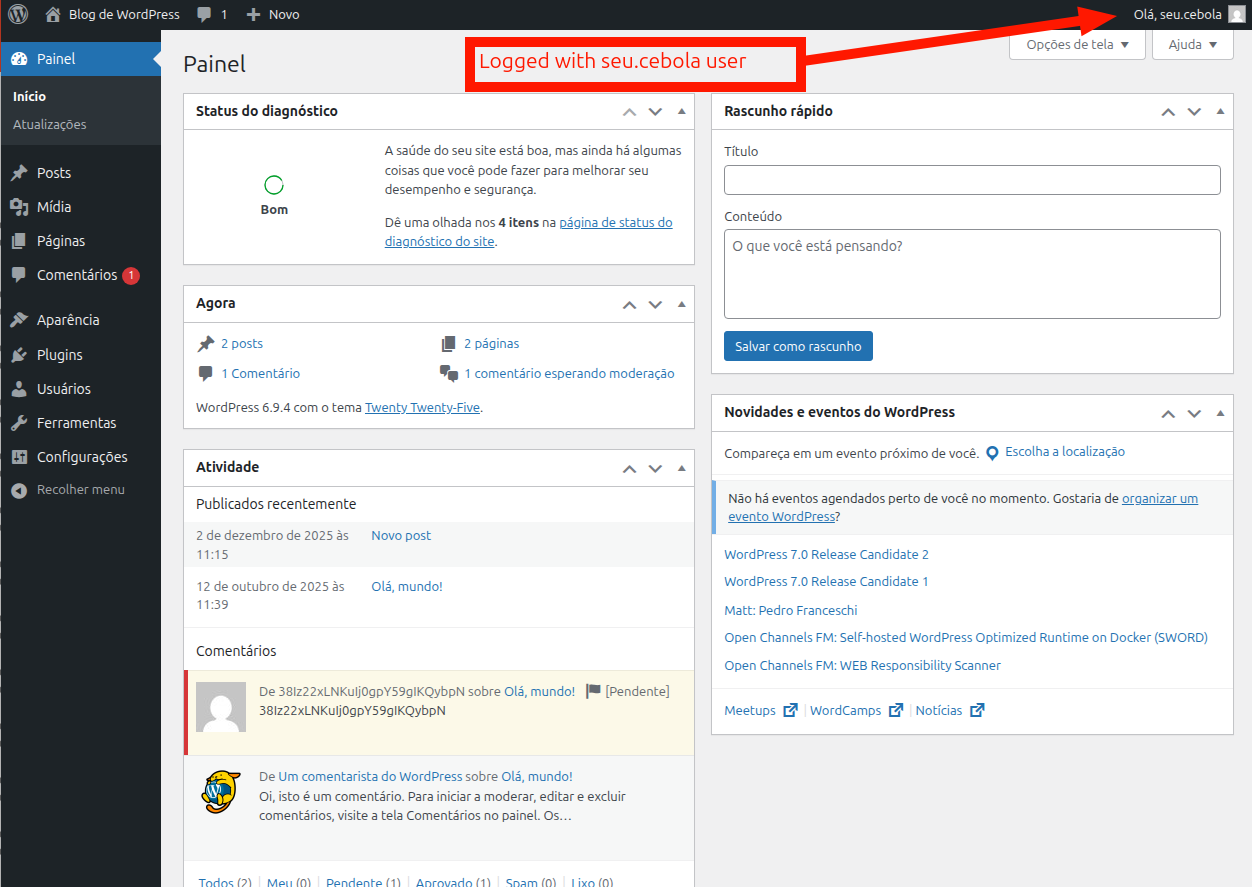This screenshot has width=1252, height=887.
Task: Open the Ajuda dropdown
Action: (1192, 44)
